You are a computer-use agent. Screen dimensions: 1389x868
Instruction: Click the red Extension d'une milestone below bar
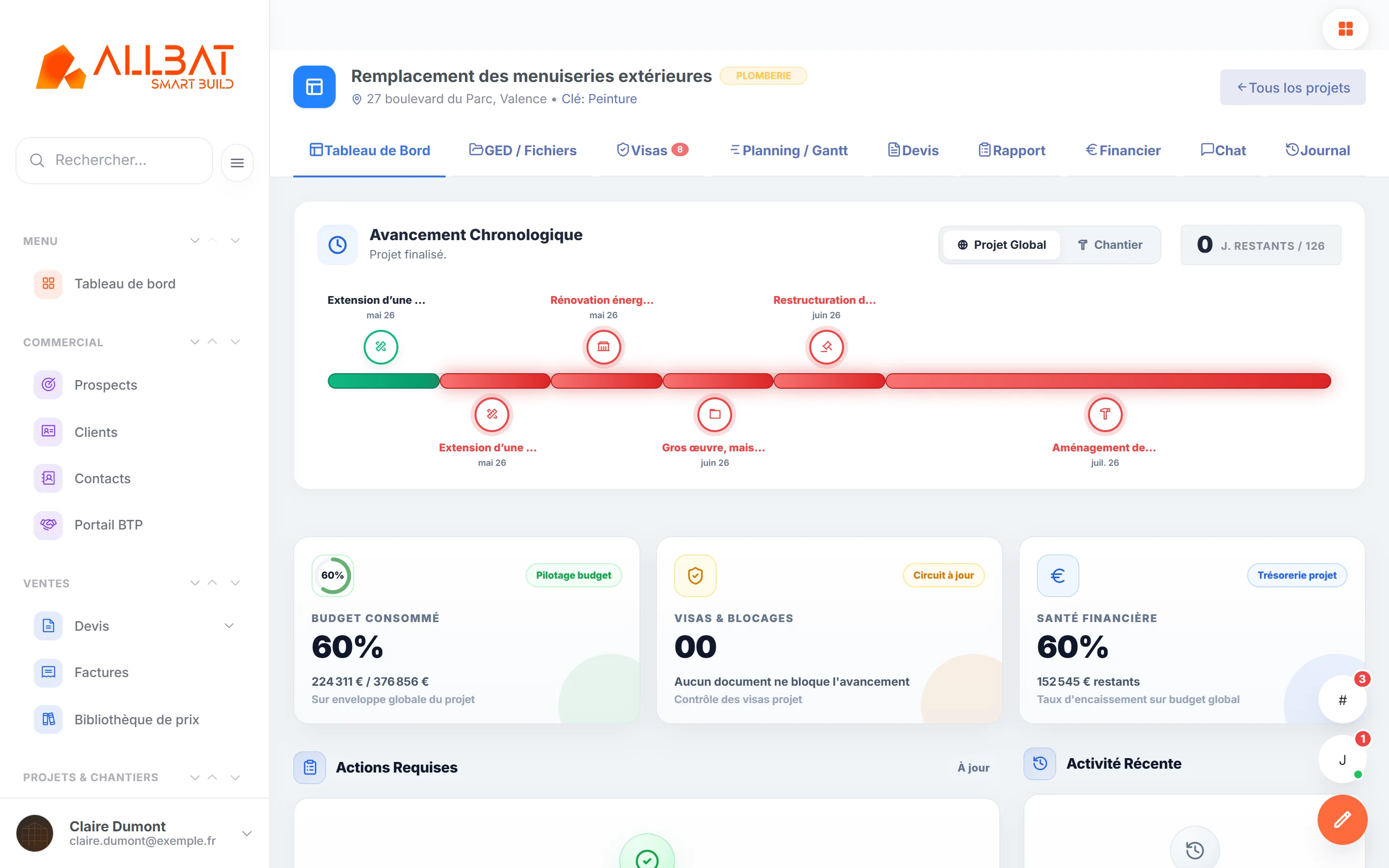point(492,414)
